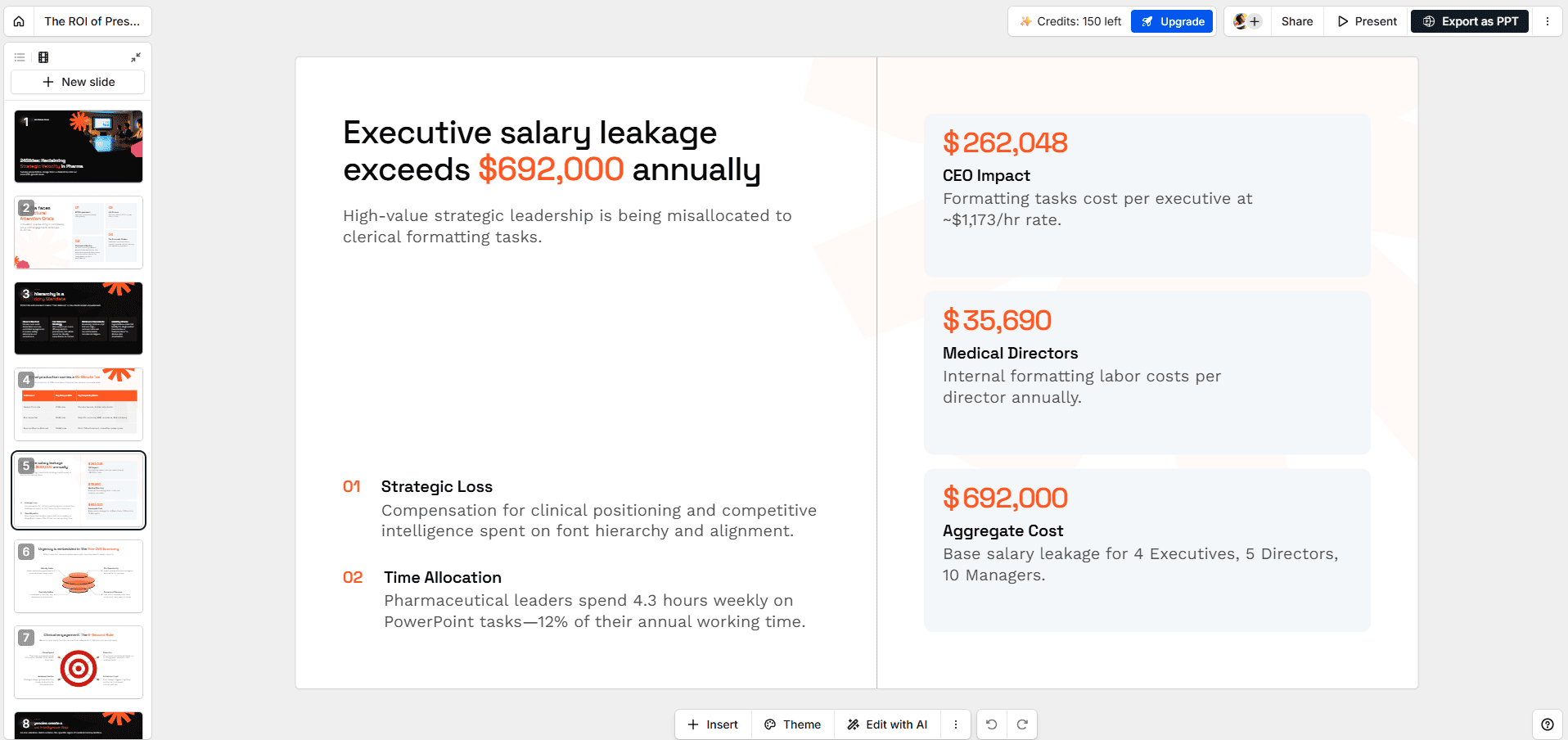1568x740 pixels.
Task: View remaining credits indicator
Action: (1070, 21)
